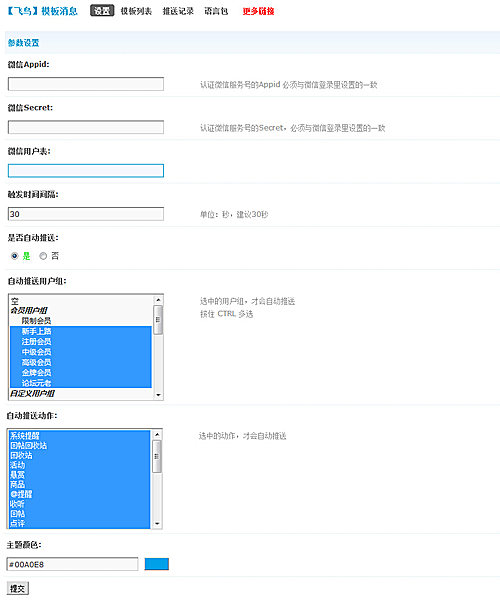Open the 推送记录 tab
Image resolution: width=500 pixels, height=602 pixels.
(178, 11)
